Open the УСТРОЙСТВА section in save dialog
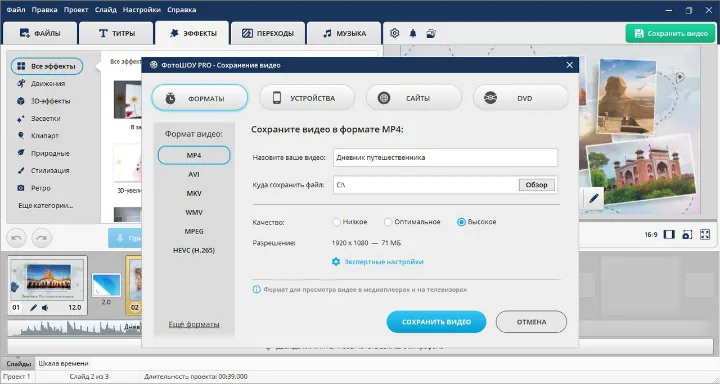The height and width of the screenshot is (384, 720). pyautogui.click(x=307, y=98)
